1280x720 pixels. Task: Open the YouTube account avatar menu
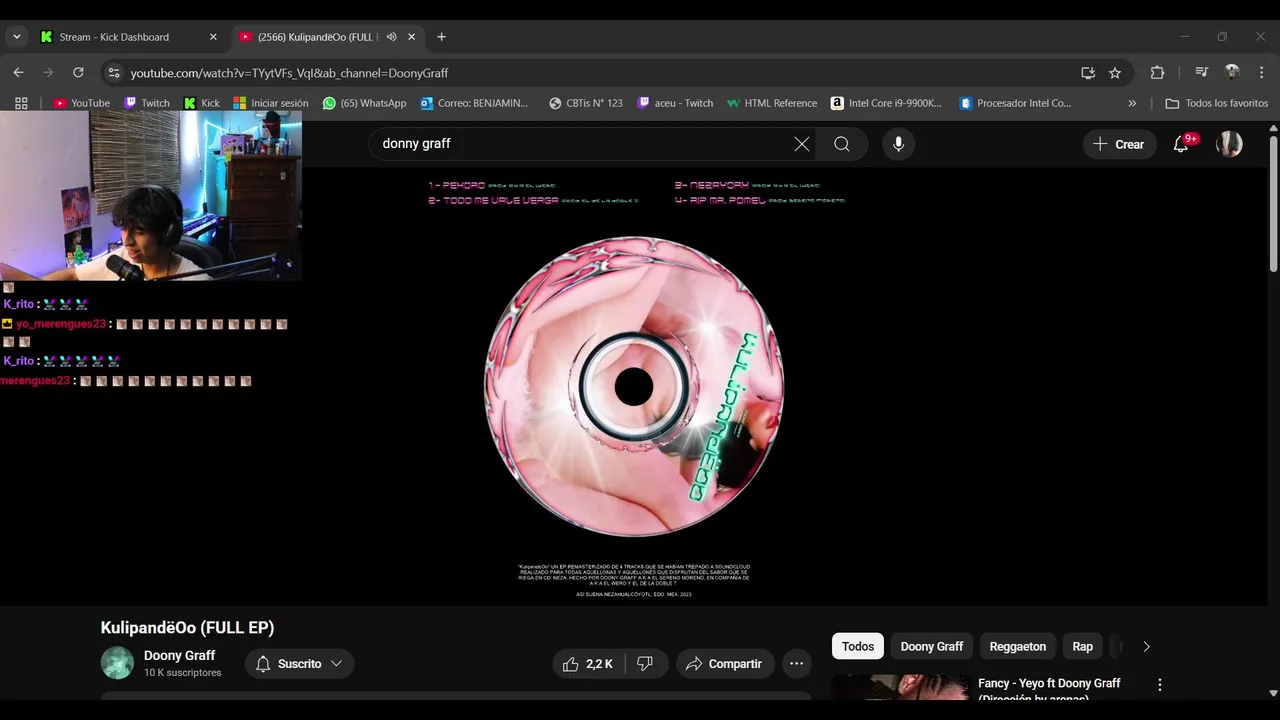coord(1229,144)
